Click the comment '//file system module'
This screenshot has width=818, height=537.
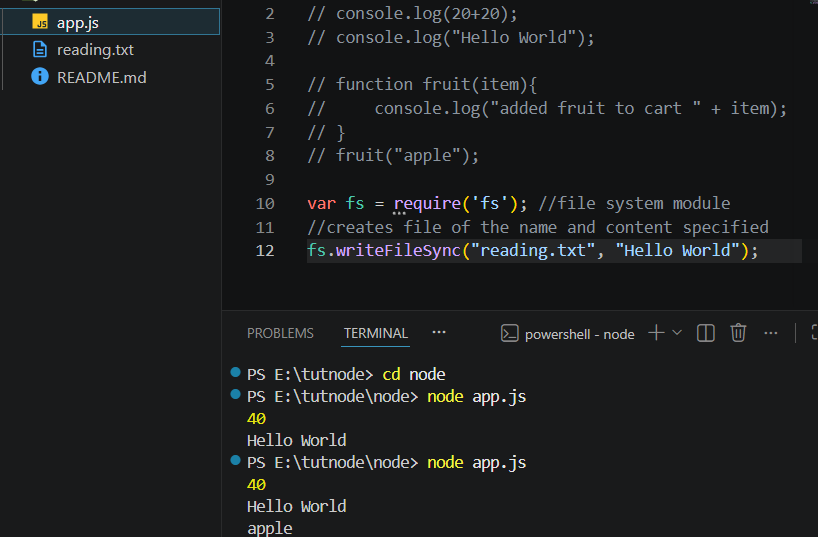click(x=634, y=203)
